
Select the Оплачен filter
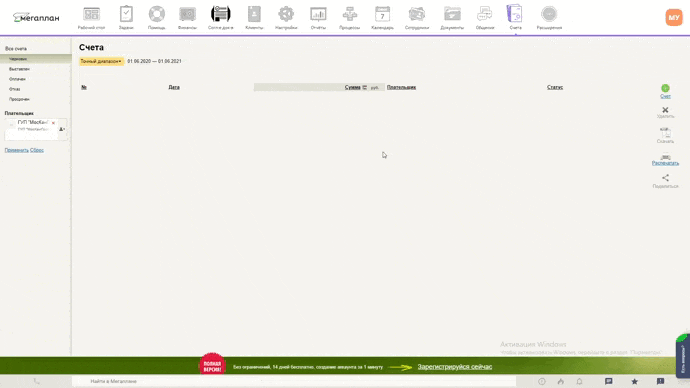click(x=17, y=79)
